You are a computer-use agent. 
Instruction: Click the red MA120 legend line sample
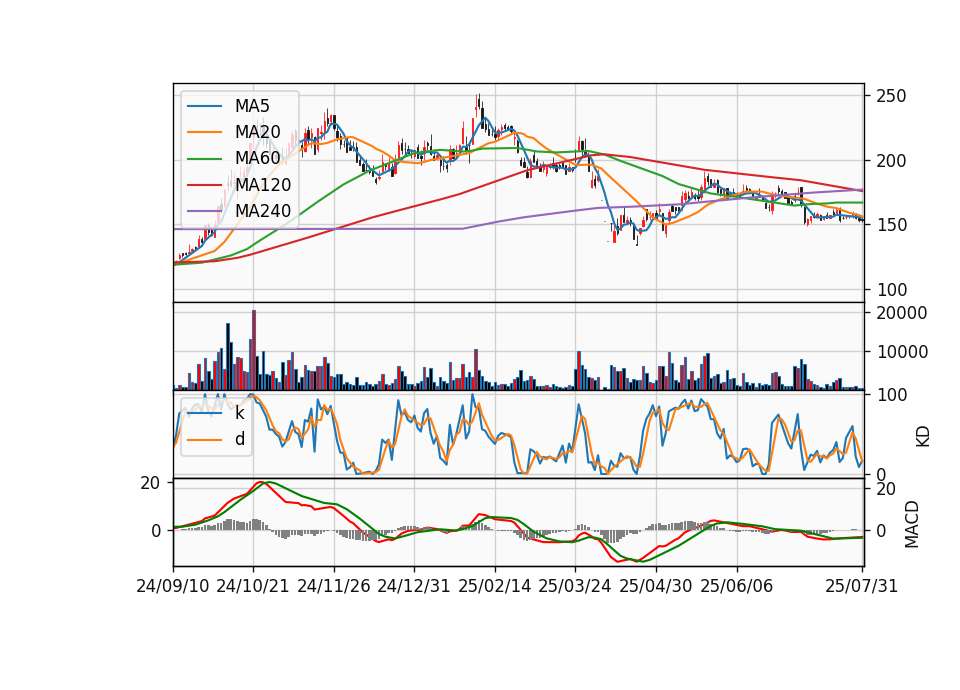pos(204,185)
